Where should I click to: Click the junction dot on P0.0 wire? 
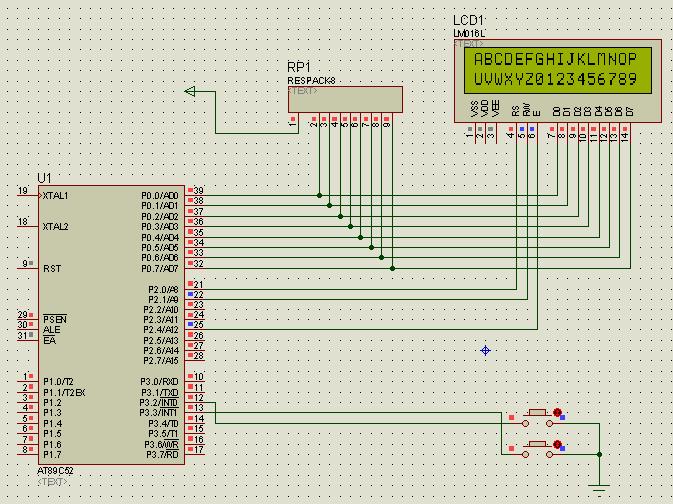tap(319, 195)
